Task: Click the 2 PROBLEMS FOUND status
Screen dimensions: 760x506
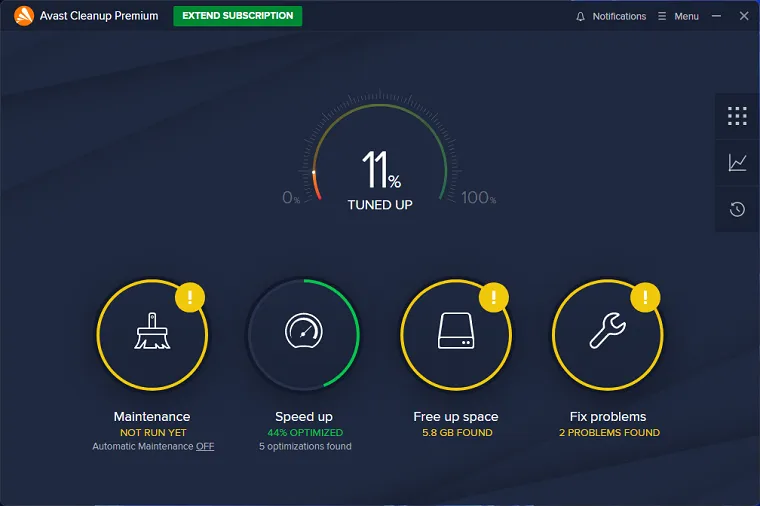Action: pos(609,433)
